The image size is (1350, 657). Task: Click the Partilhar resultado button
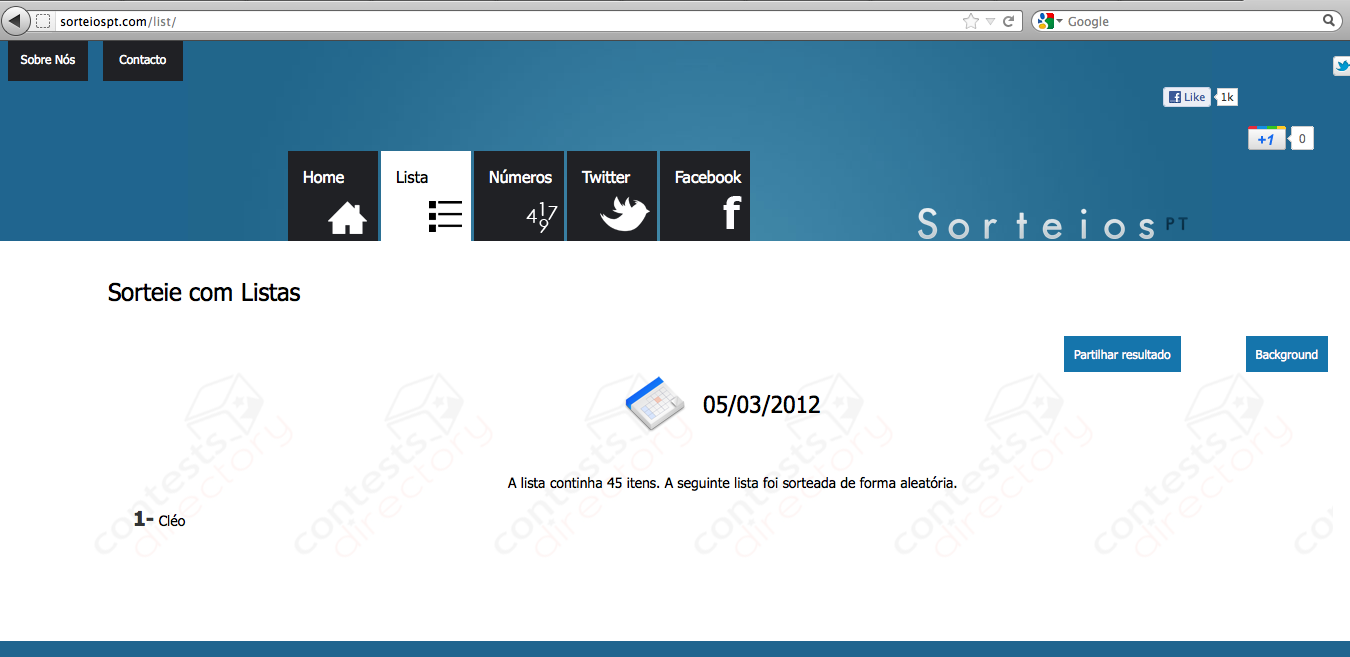coord(1122,354)
